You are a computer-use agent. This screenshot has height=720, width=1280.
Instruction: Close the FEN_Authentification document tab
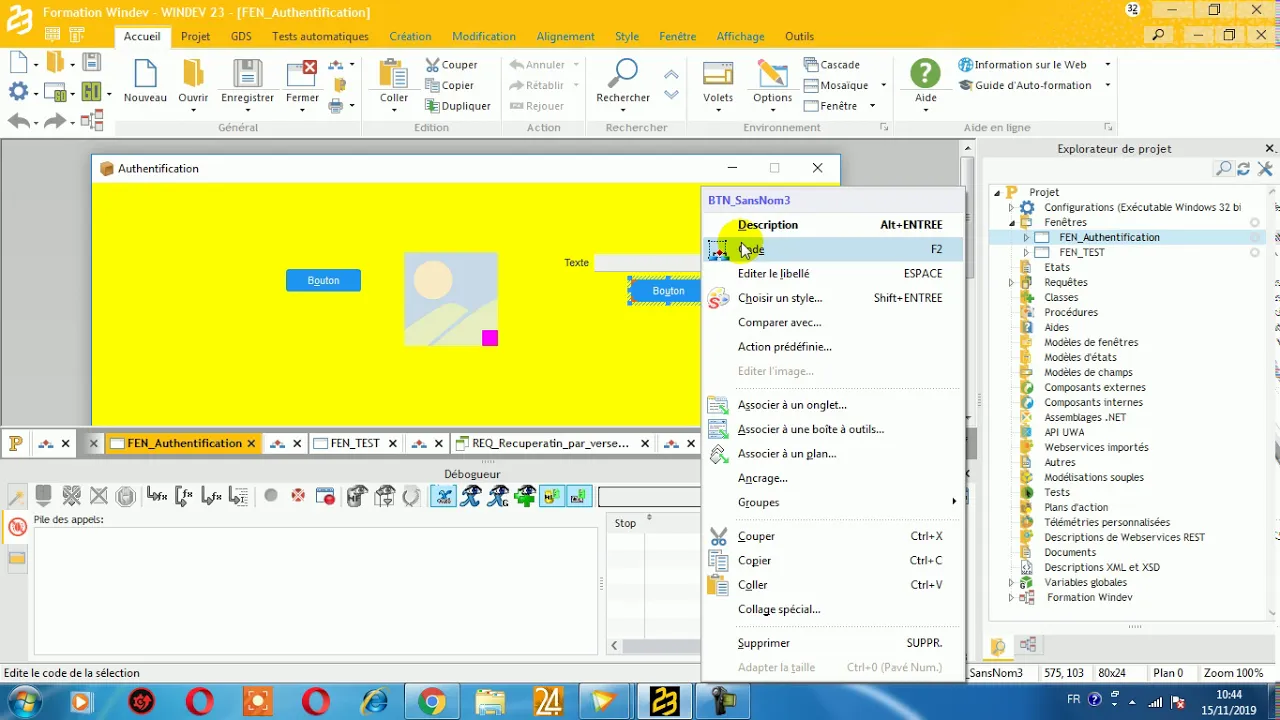pos(251,443)
